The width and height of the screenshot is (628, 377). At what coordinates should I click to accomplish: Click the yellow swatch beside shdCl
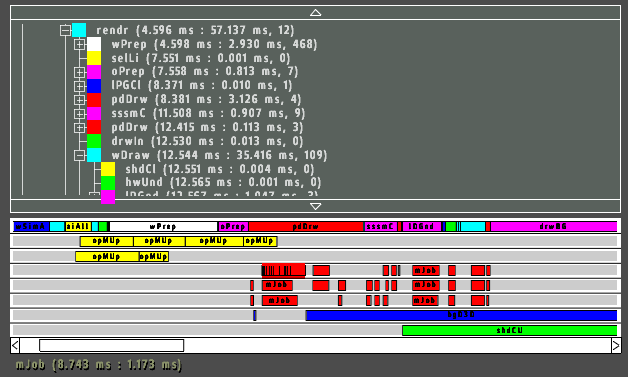(x=108, y=169)
